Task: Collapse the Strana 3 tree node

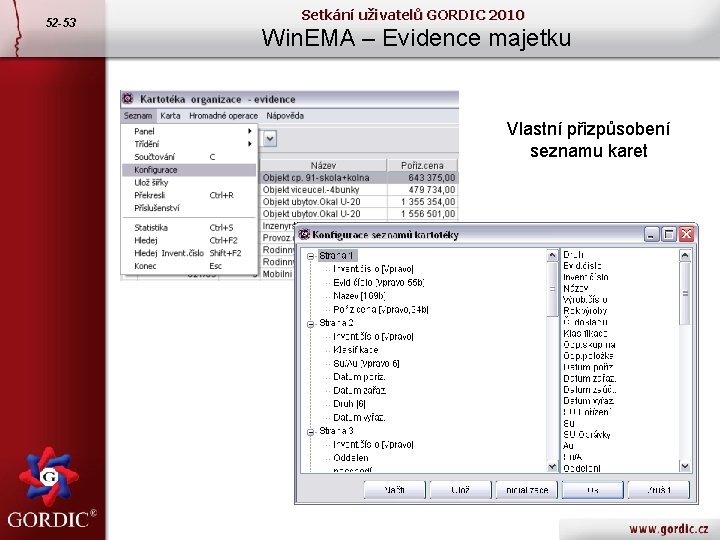Action: 311,432
